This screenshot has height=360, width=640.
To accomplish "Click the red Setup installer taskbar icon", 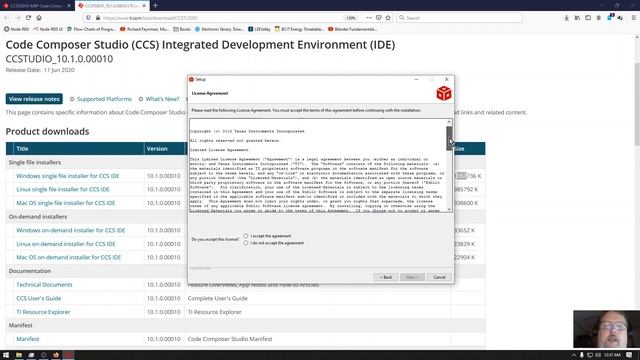I will (x=69, y=355).
